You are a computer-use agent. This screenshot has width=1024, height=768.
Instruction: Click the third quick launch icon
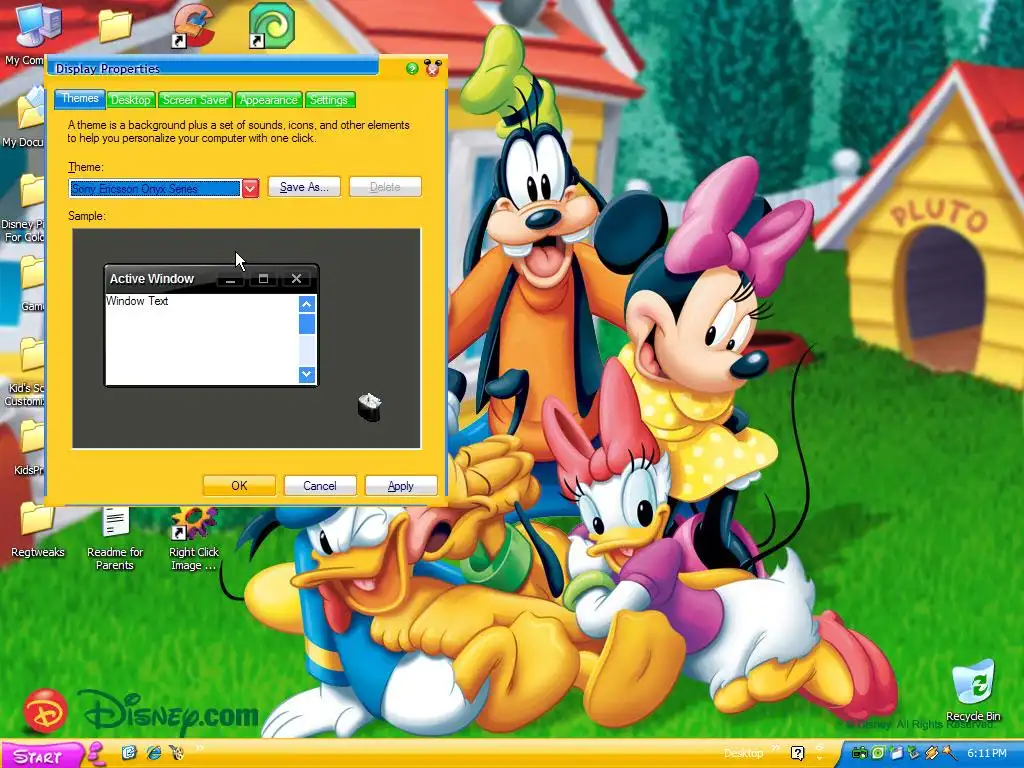click(x=177, y=753)
